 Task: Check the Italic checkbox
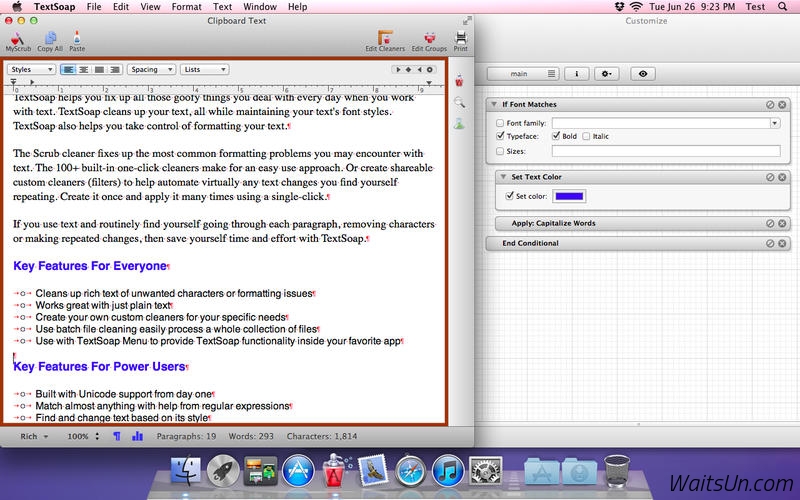pyautogui.click(x=586, y=136)
